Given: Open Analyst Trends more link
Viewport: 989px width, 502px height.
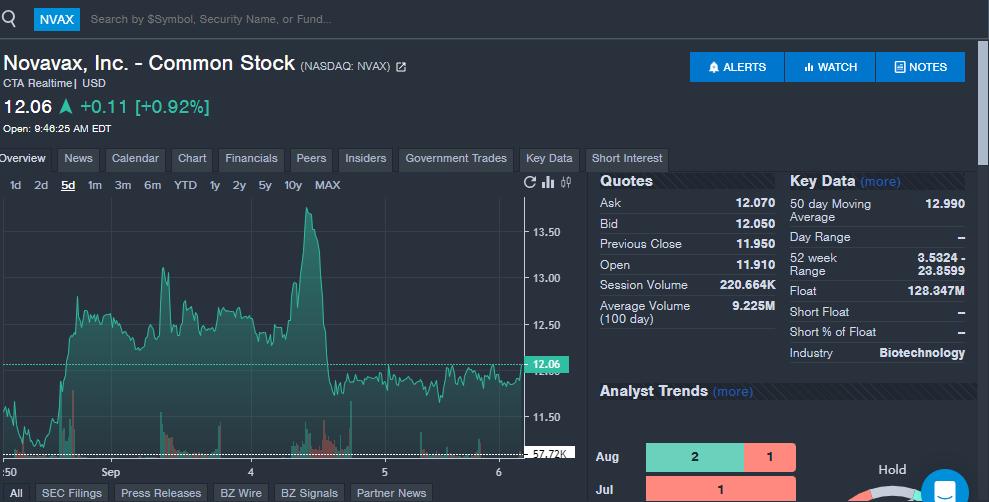Looking at the screenshot, I should (733, 392).
